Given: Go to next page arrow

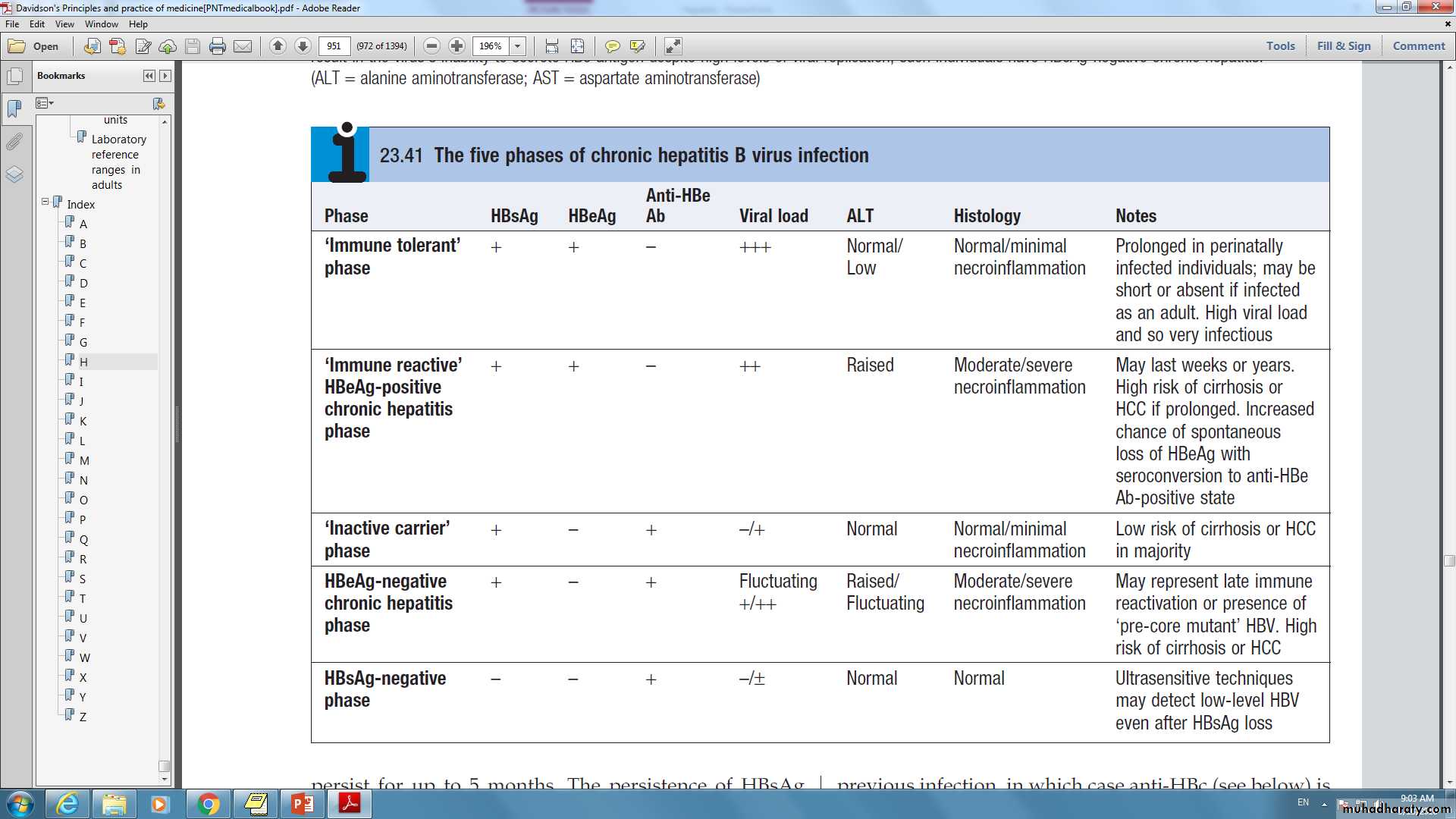Looking at the screenshot, I should coord(303,46).
